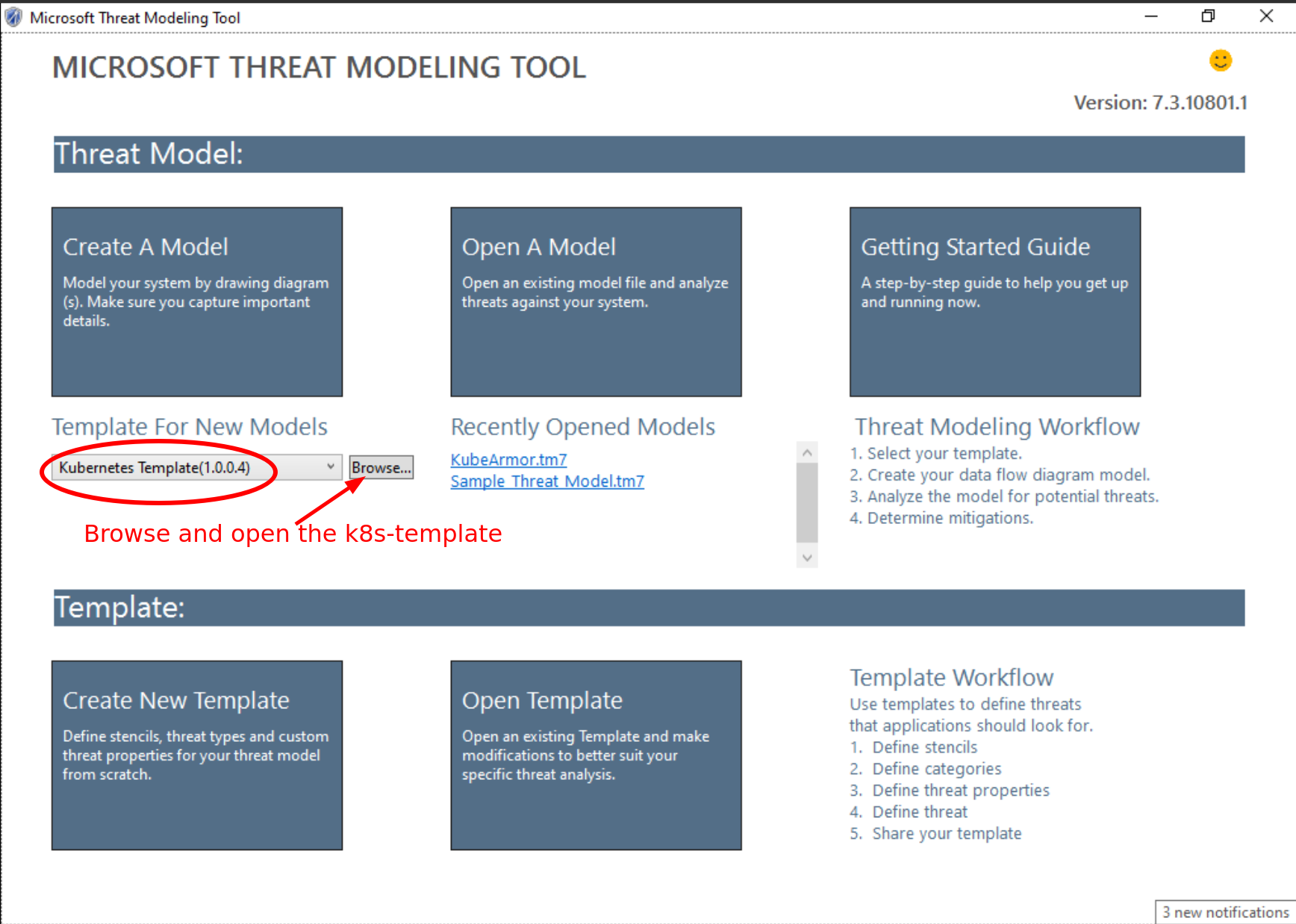Click the Version: 7.3.10801.1 text
Viewport: 1296px width, 924px height.
[1160, 103]
